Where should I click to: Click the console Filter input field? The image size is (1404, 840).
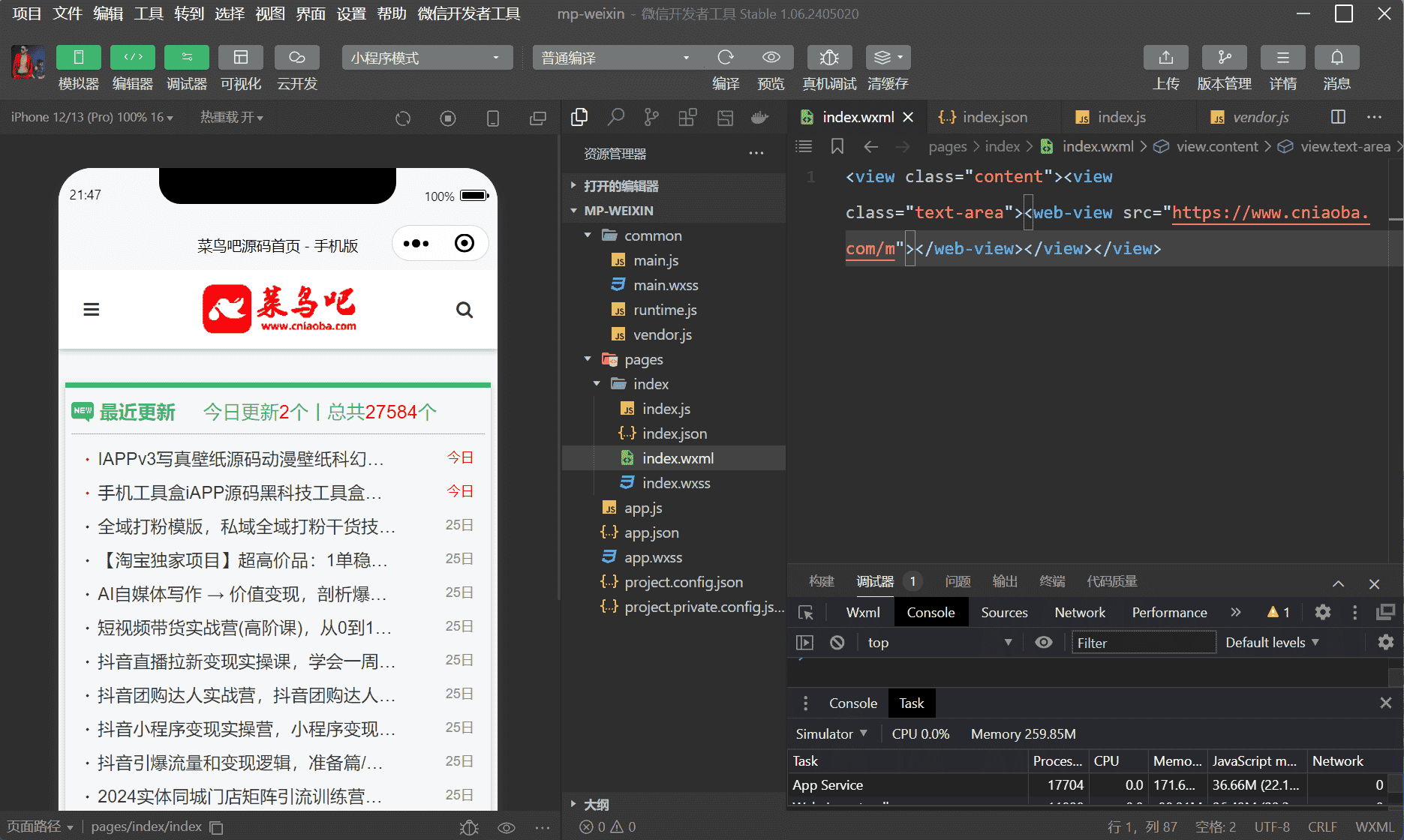(x=1143, y=643)
